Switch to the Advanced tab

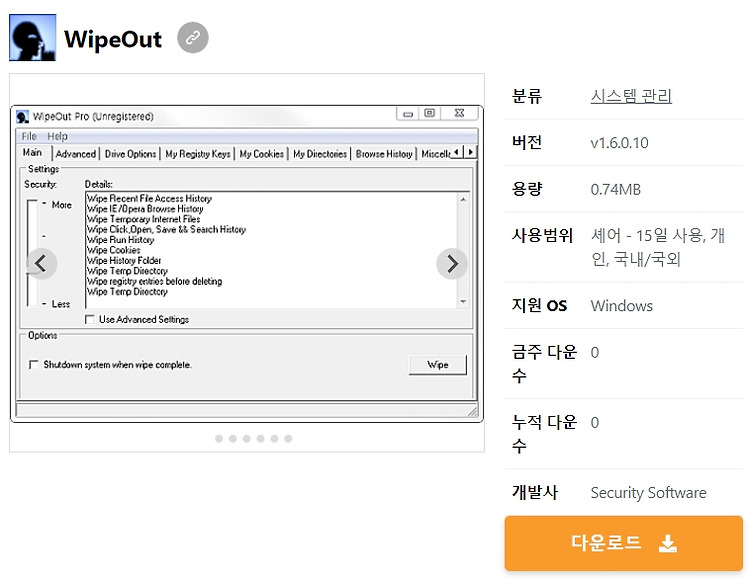coord(76,154)
